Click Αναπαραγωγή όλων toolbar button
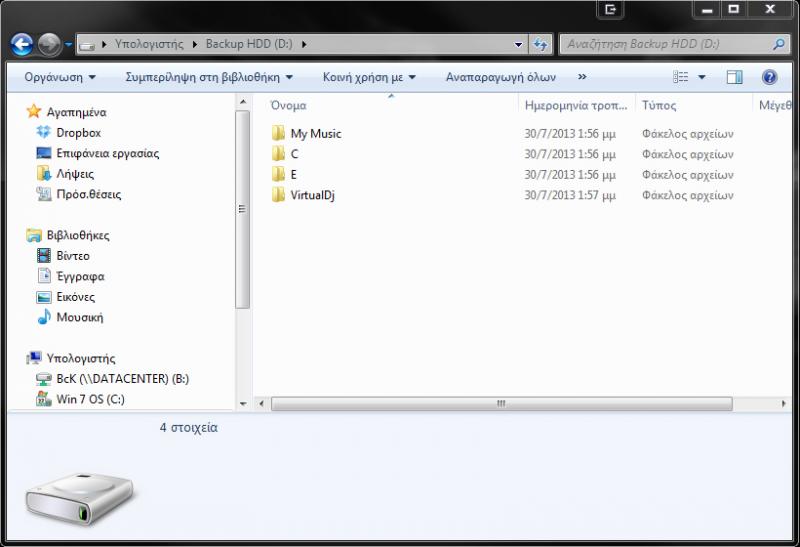800x547 pixels. [x=501, y=77]
